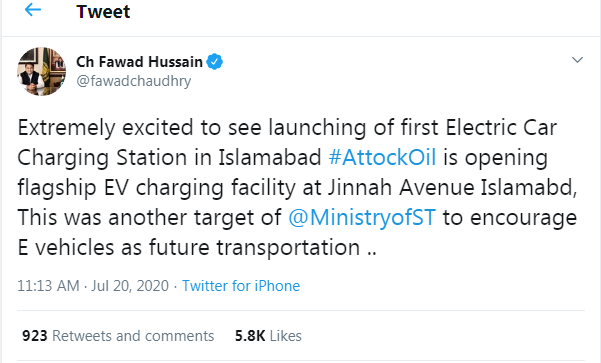Click the word Likes in the stats row
Image resolution: width=601 pixels, height=363 pixels.
pyautogui.click(x=286, y=336)
